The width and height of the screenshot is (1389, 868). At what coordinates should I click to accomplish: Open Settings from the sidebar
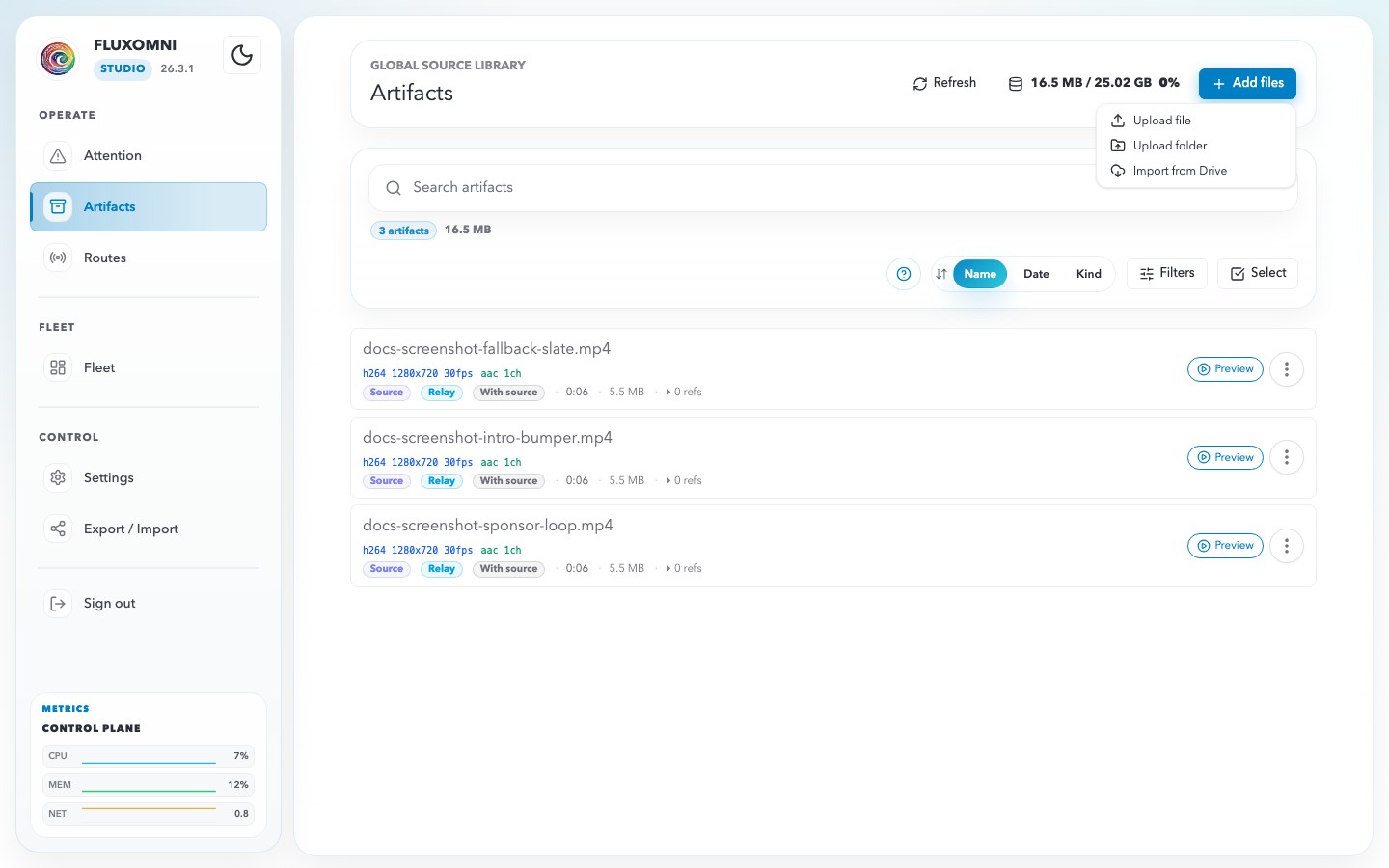pyautogui.click(x=149, y=477)
